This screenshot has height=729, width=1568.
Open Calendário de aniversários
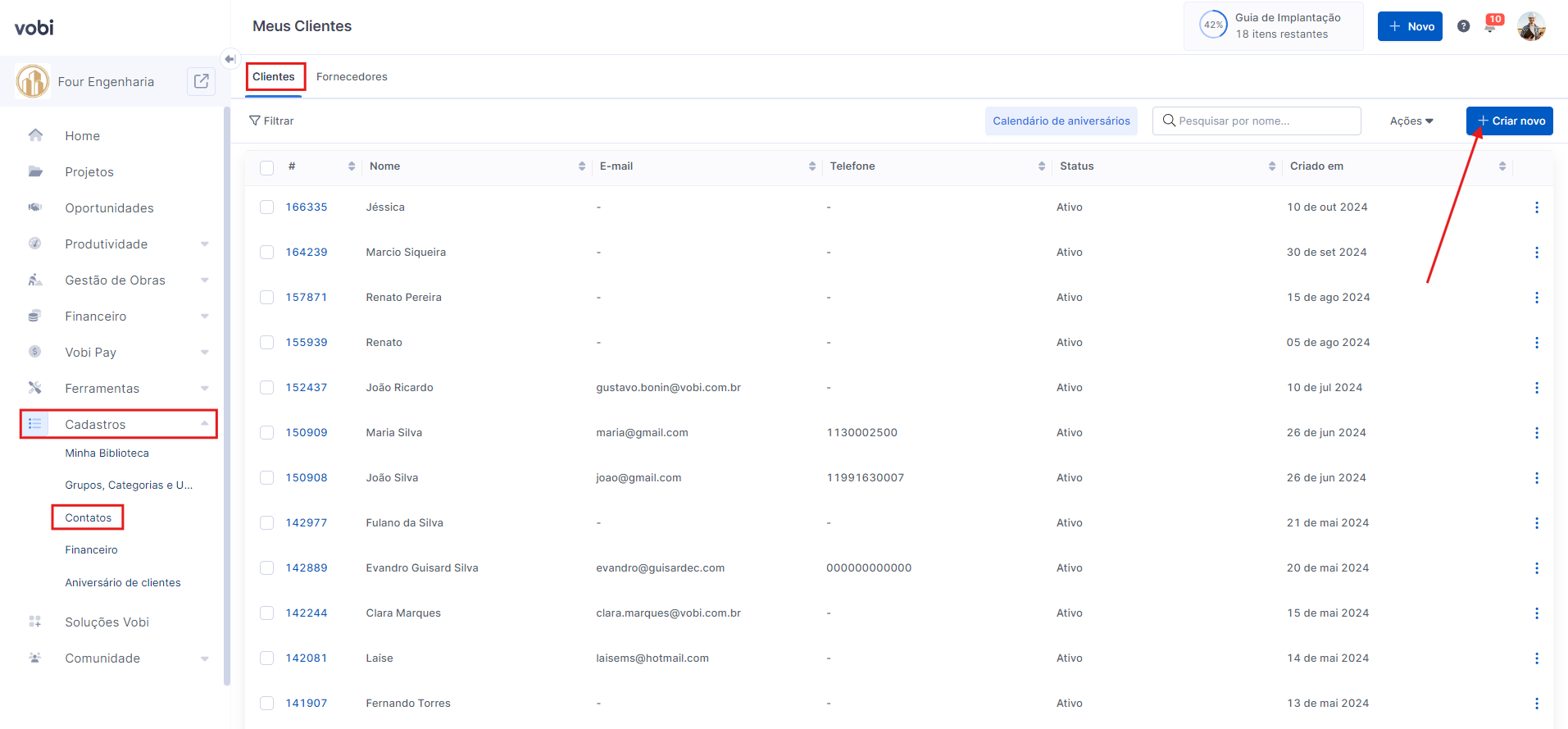click(x=1061, y=121)
